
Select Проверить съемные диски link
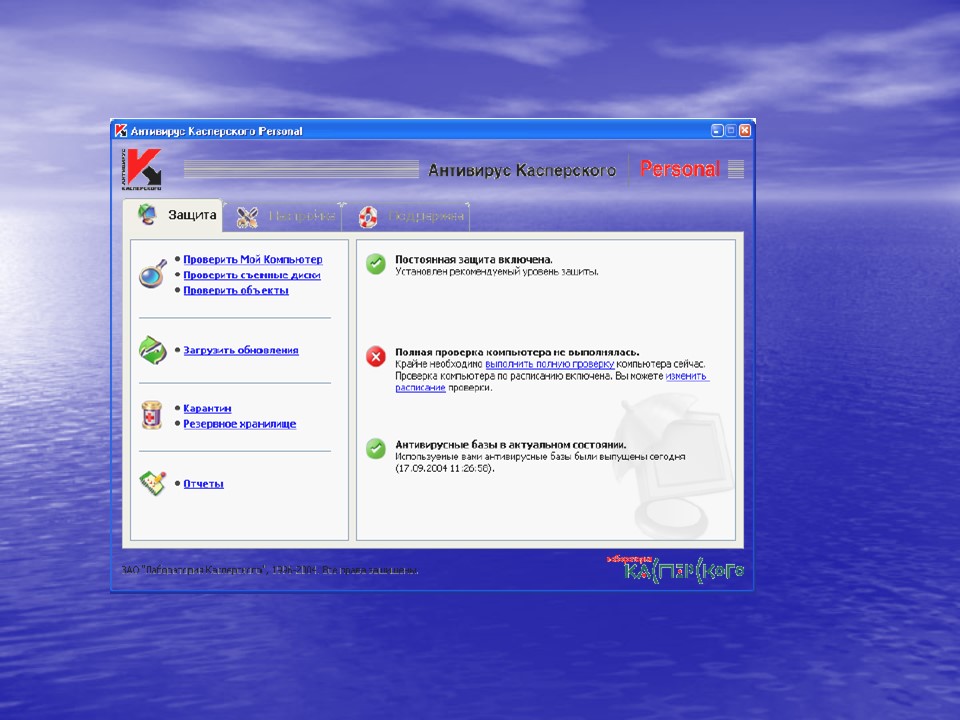(x=251, y=275)
